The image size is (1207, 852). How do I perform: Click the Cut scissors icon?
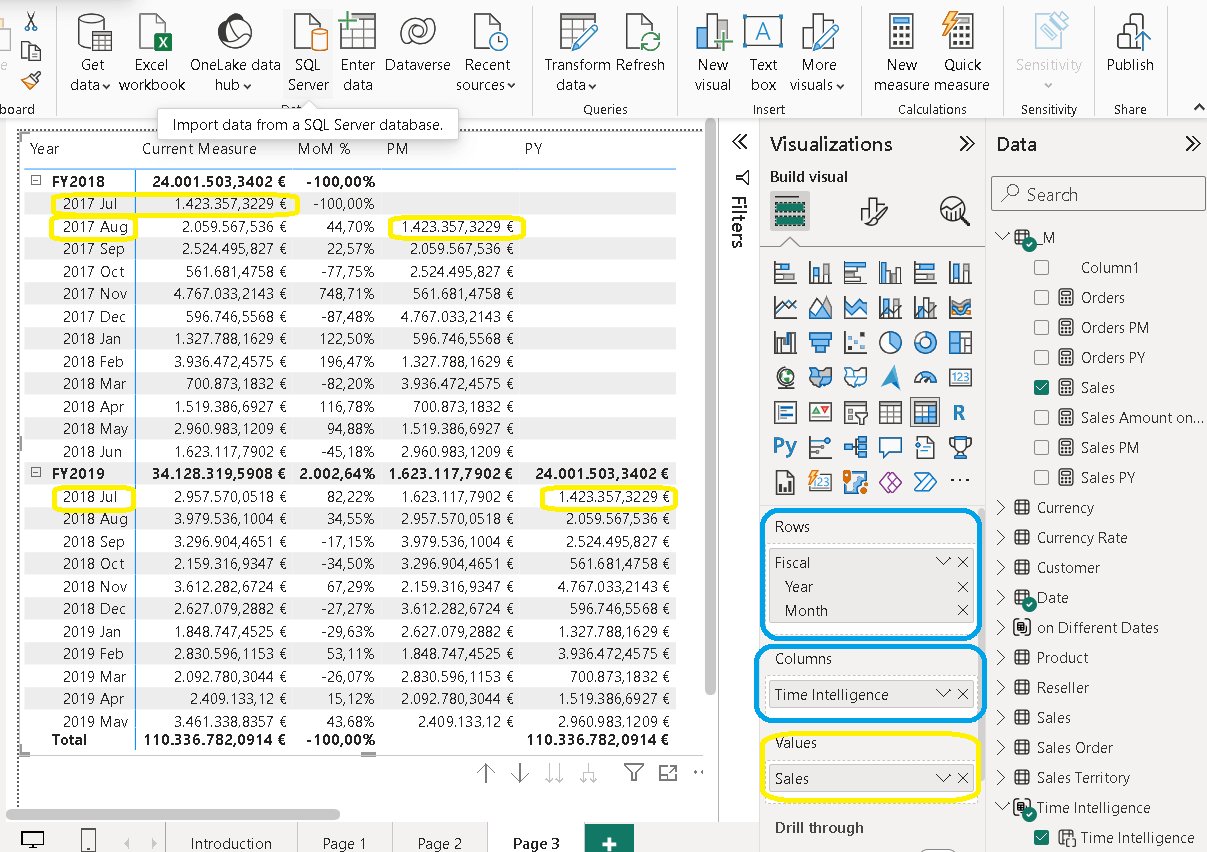point(31,20)
